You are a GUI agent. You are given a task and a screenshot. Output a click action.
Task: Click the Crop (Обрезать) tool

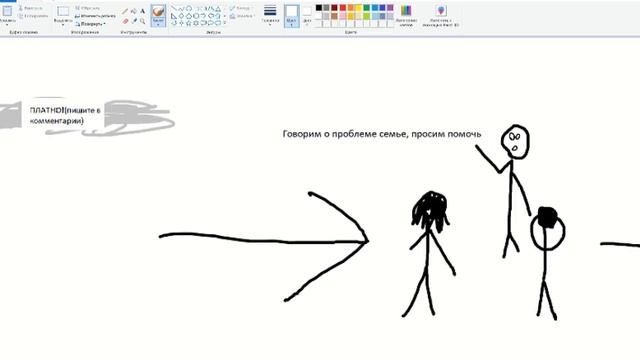pos(87,8)
